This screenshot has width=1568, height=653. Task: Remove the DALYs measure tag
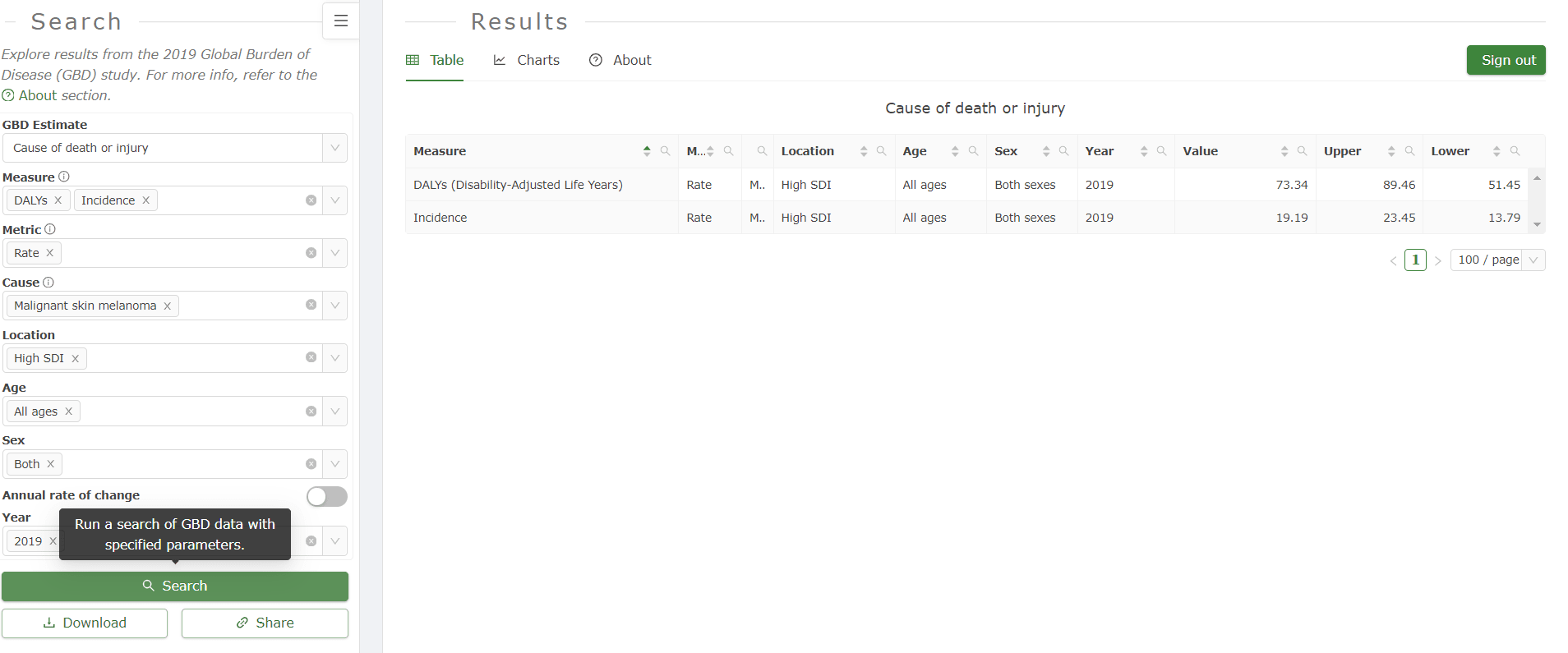[58, 200]
